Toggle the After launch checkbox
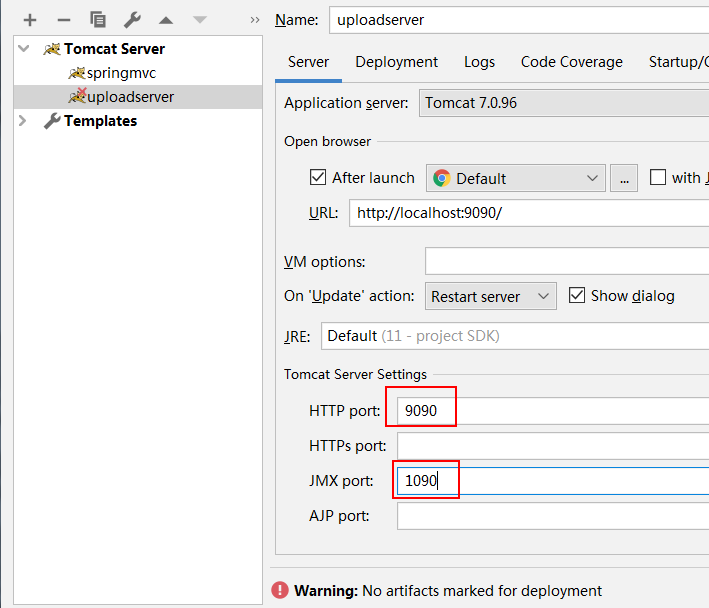The width and height of the screenshot is (709, 608). tap(318, 177)
